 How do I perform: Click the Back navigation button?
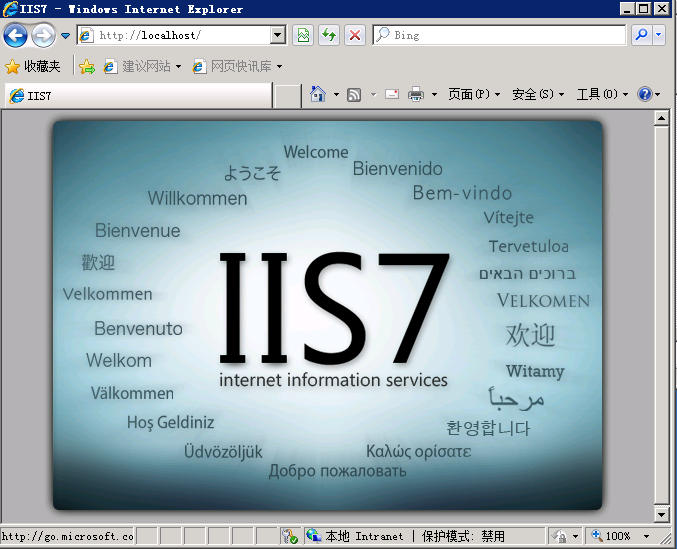15,36
